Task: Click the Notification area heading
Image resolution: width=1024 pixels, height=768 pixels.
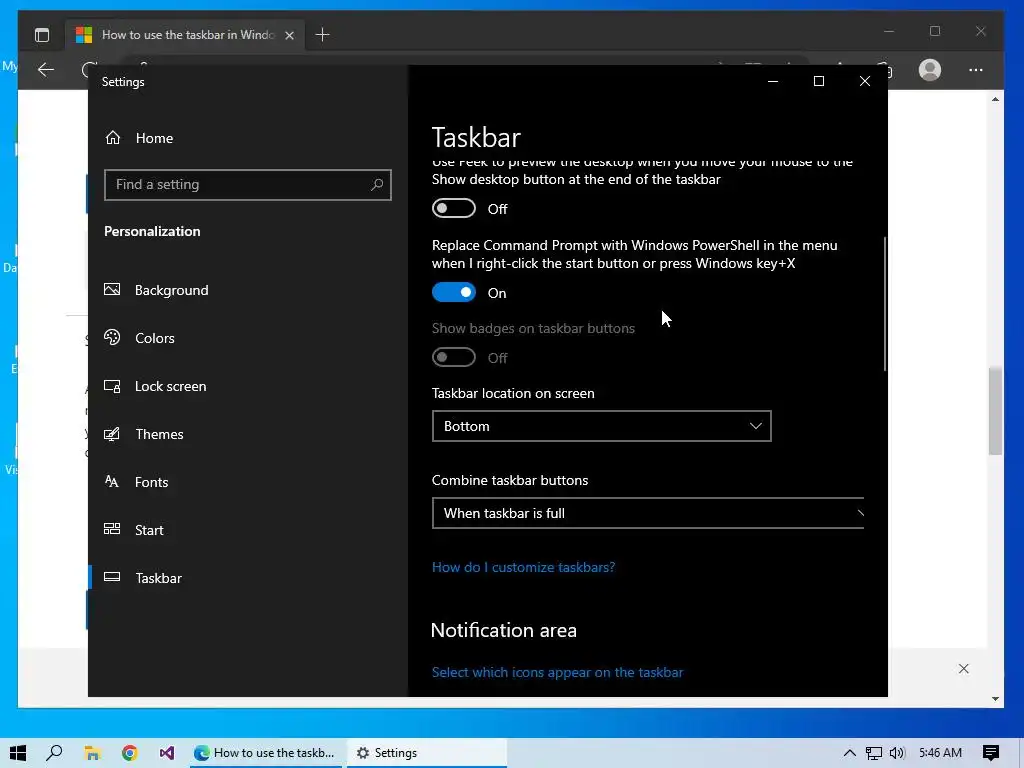Action: tap(504, 630)
